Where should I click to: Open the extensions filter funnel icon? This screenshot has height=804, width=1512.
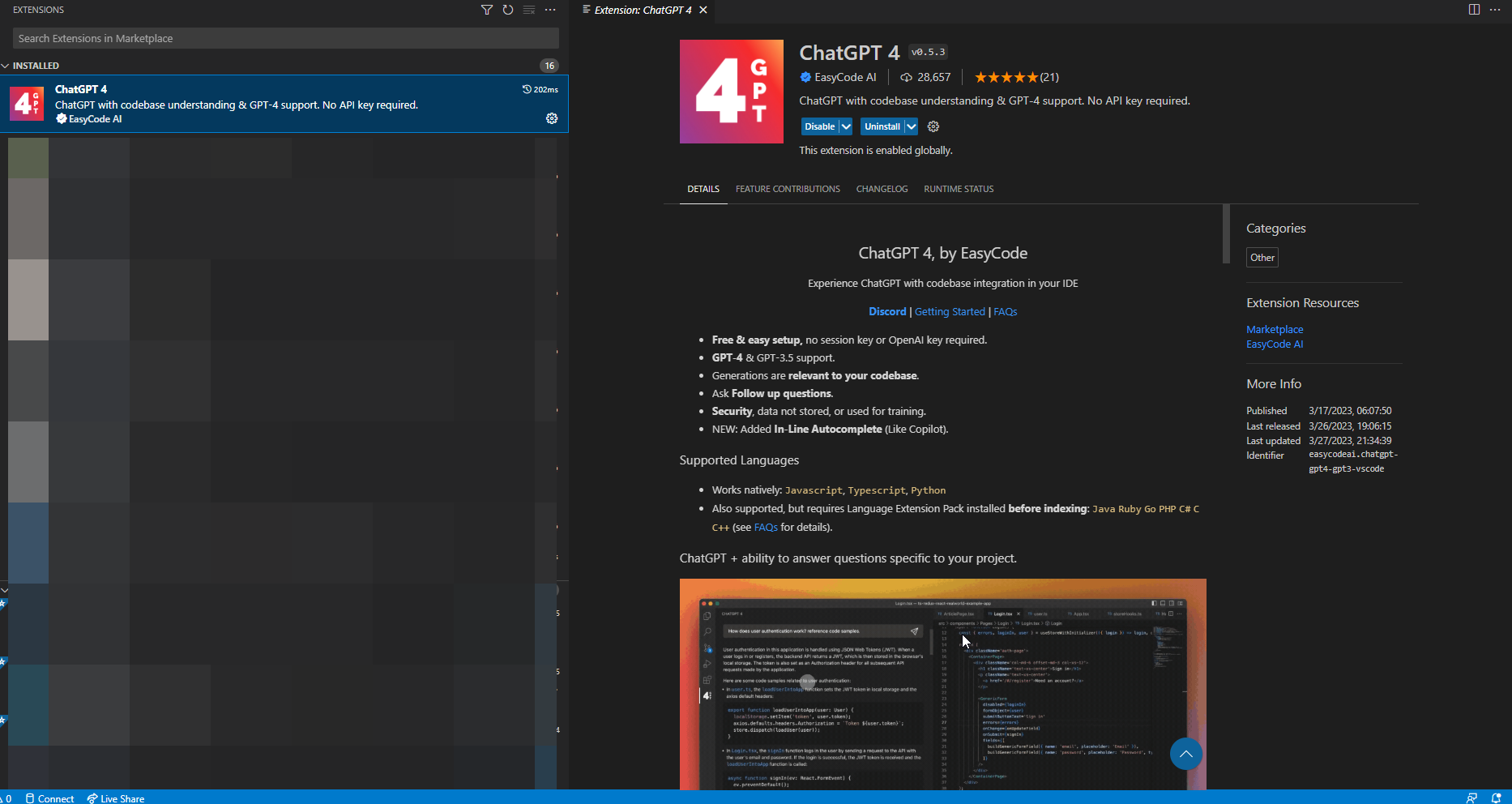pyautogui.click(x=486, y=10)
